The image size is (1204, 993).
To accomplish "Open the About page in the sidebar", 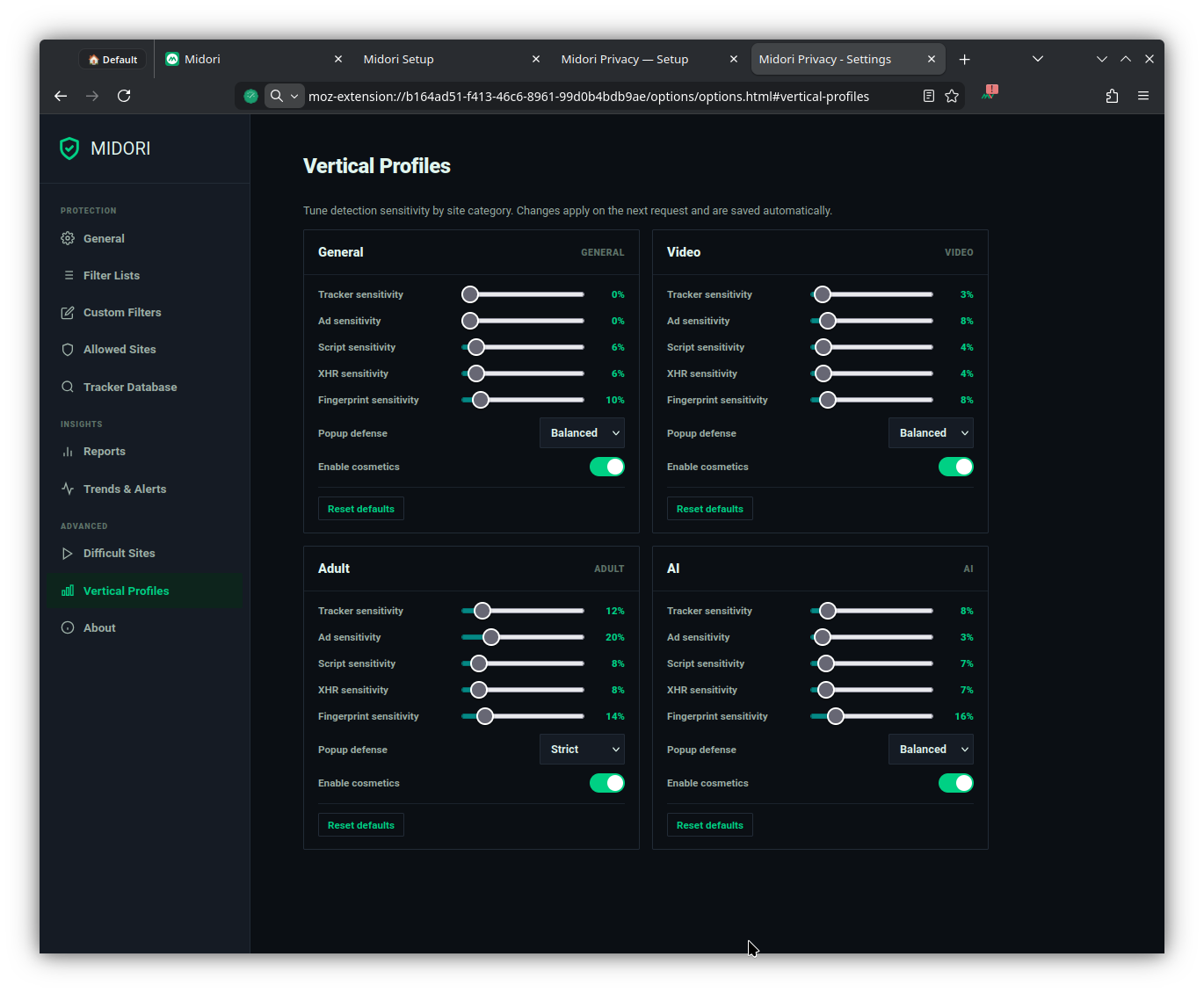I will [x=145, y=627].
